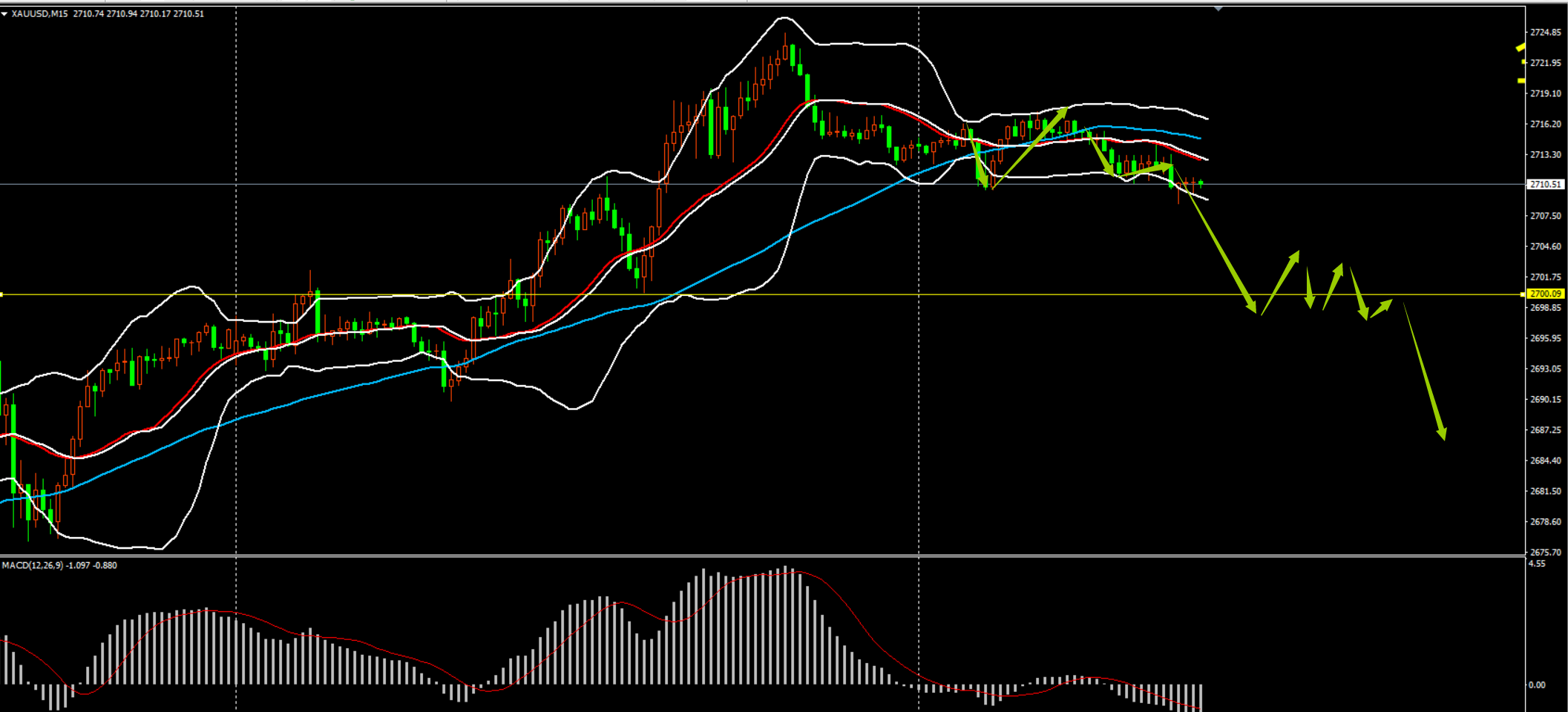Click the 2719.10 price scale label

point(1546,93)
